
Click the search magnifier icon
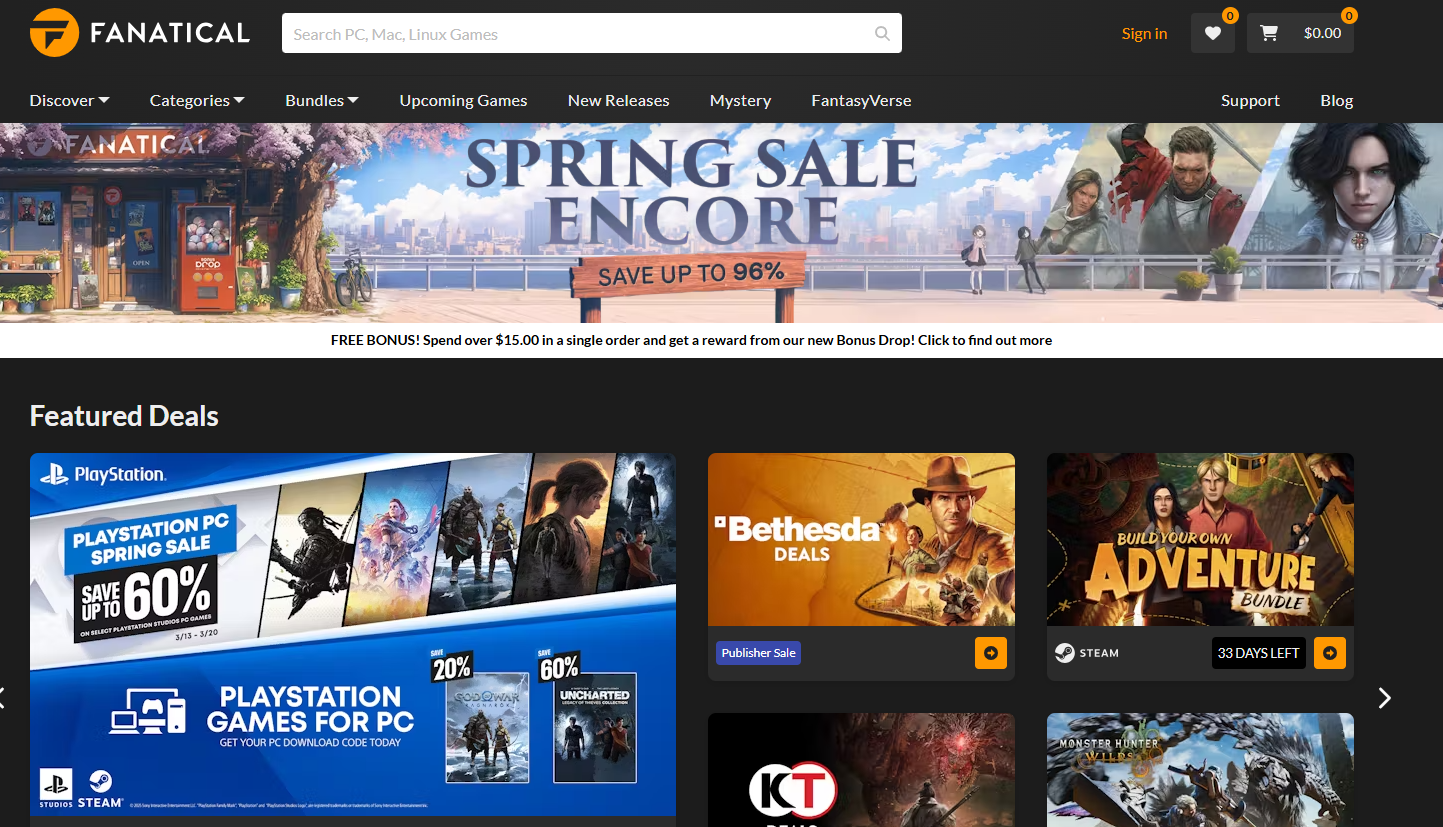(x=882, y=33)
